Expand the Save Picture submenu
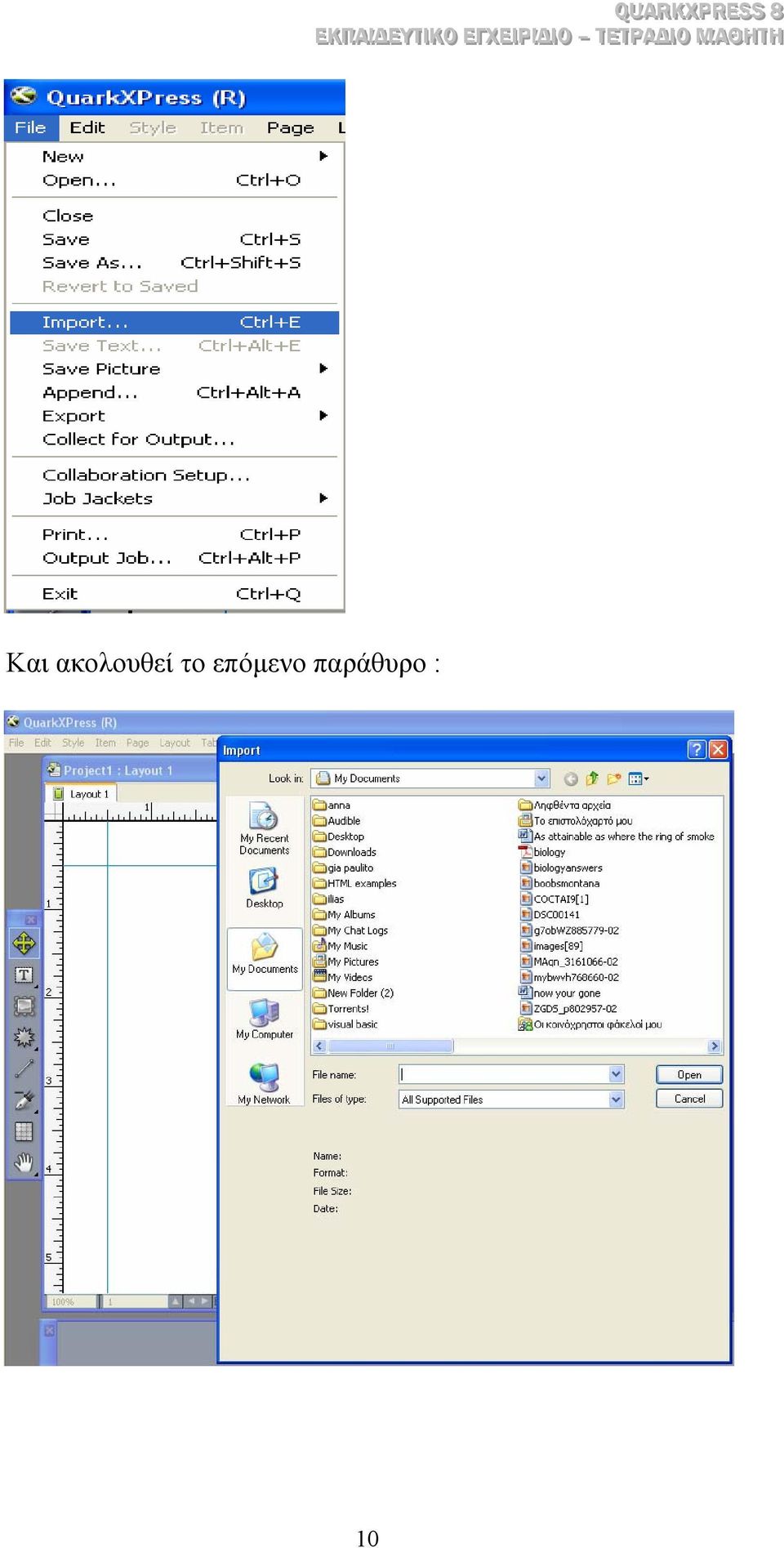The height and width of the screenshot is (1548, 784). pyautogui.click(x=323, y=368)
